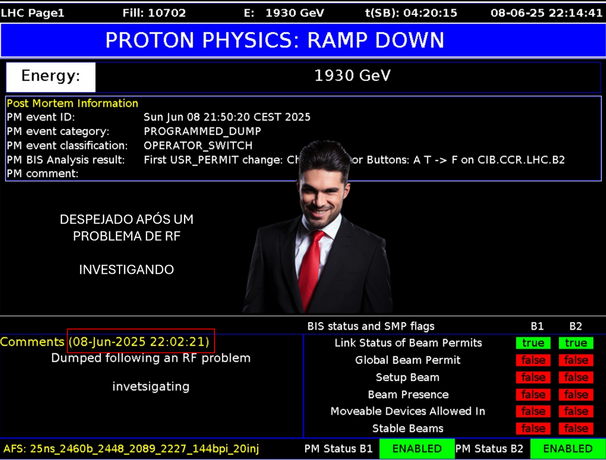
Task: Click the Global Beam Permit row label
Action: point(408,360)
